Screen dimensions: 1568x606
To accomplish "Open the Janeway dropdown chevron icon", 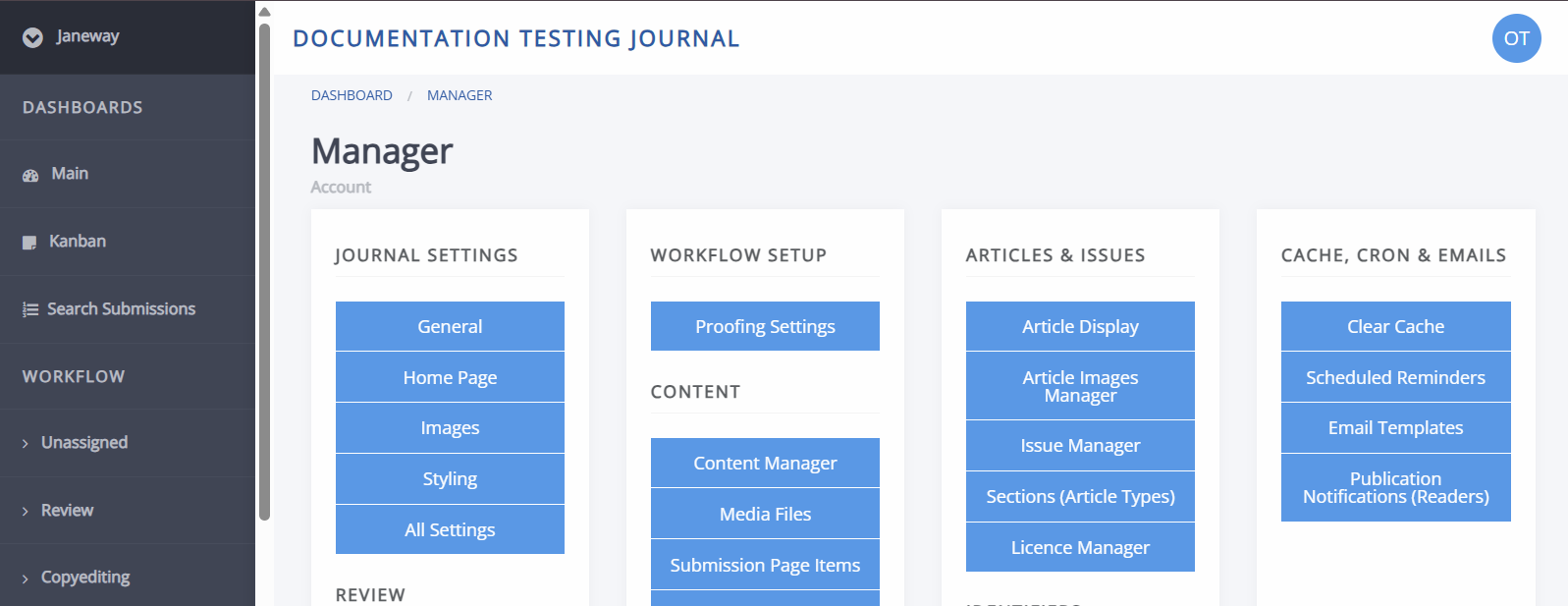I will pyautogui.click(x=32, y=37).
